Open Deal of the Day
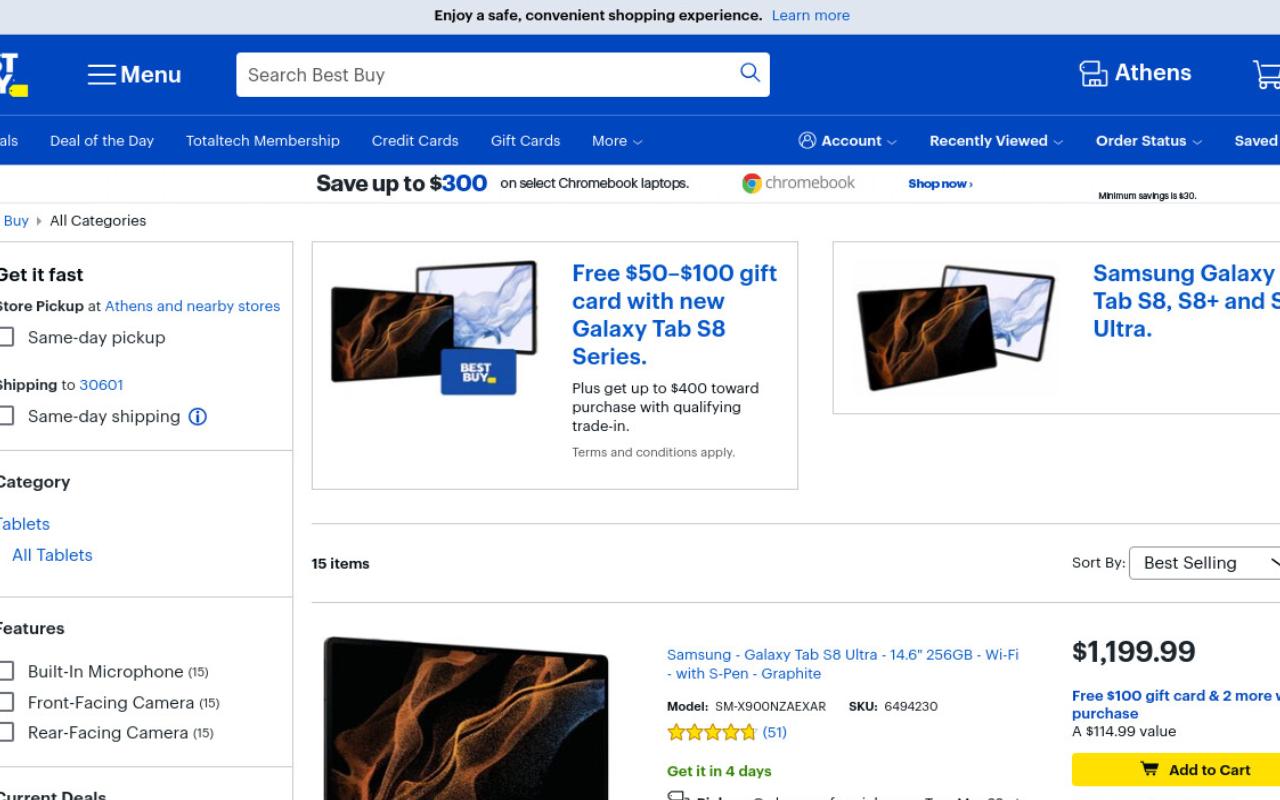The height and width of the screenshot is (800, 1280). pyautogui.click(x=102, y=141)
